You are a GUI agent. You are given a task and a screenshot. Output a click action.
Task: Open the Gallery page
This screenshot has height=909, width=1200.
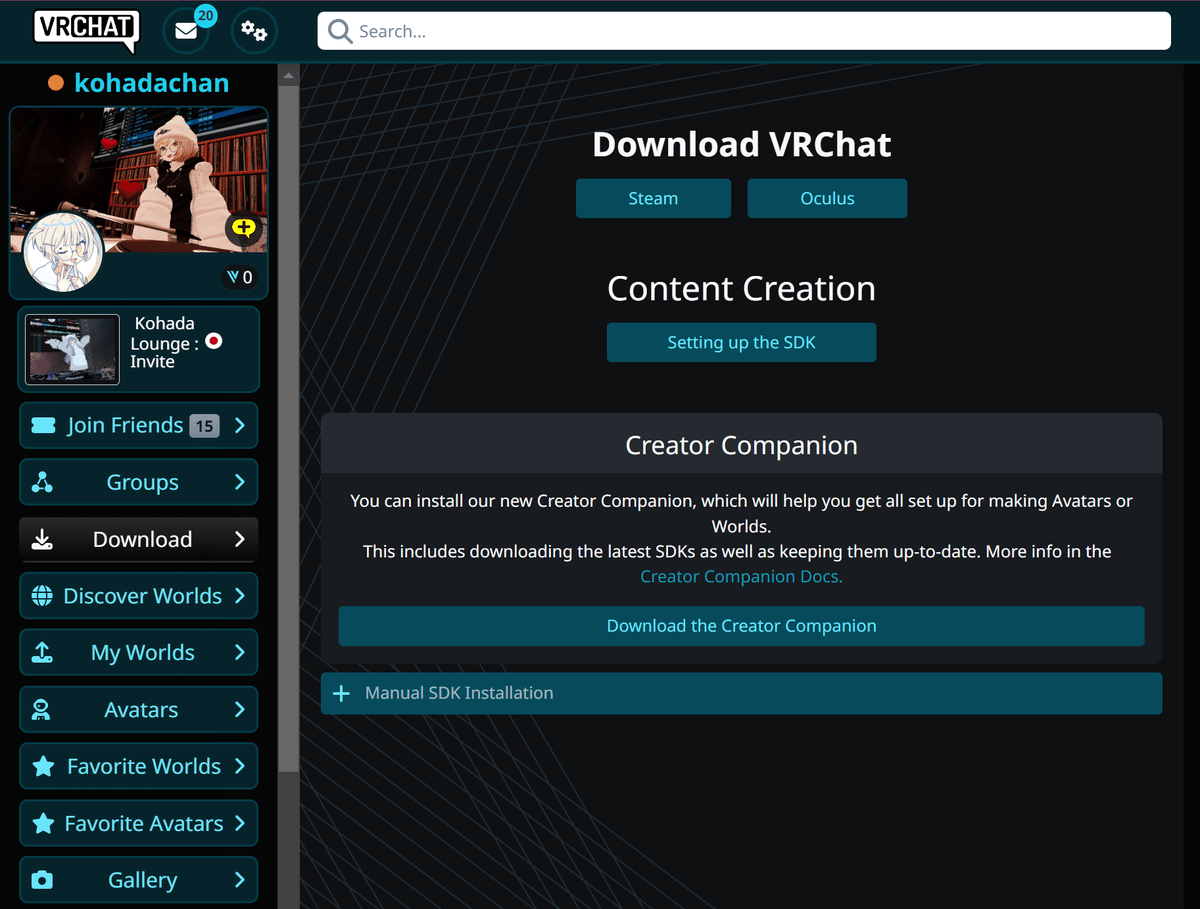(x=139, y=880)
